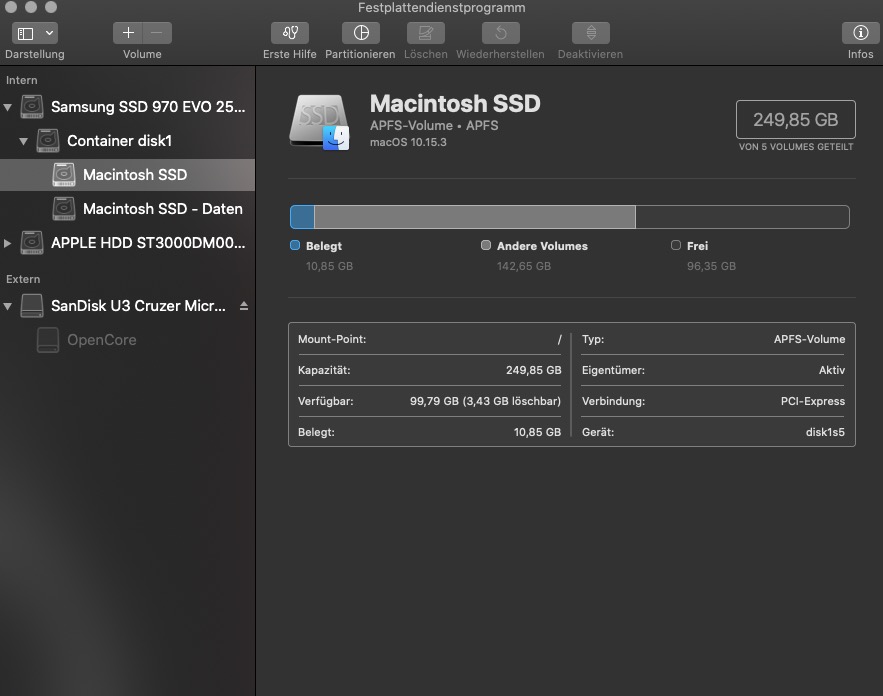Collapse the Samsung SSD 970 EVO drive
The width and height of the screenshot is (883, 696).
(x=8, y=107)
